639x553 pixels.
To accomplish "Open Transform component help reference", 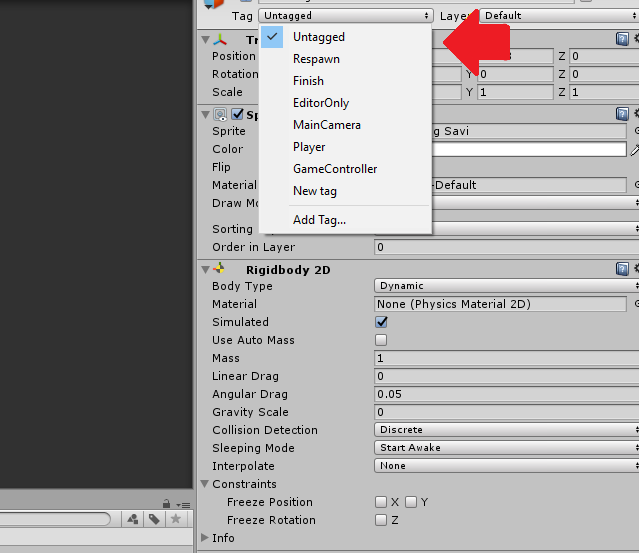I will (x=622, y=39).
